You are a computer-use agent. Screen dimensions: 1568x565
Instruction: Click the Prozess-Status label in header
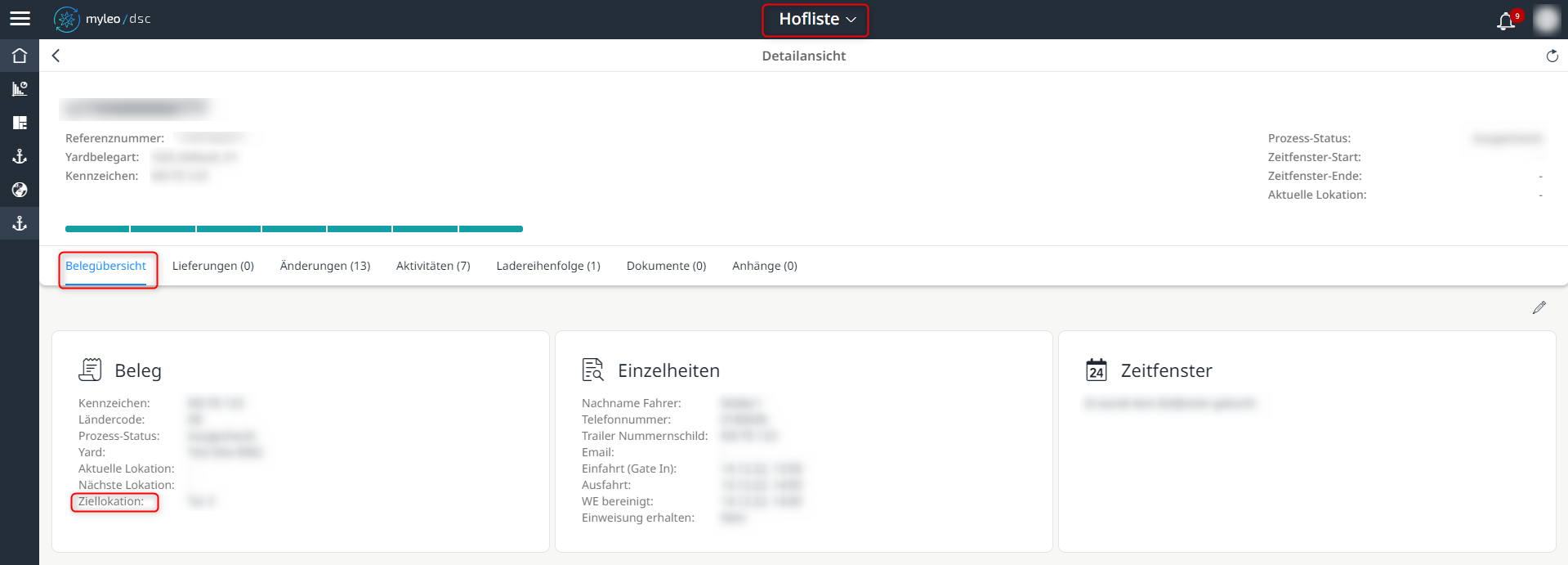click(1309, 138)
